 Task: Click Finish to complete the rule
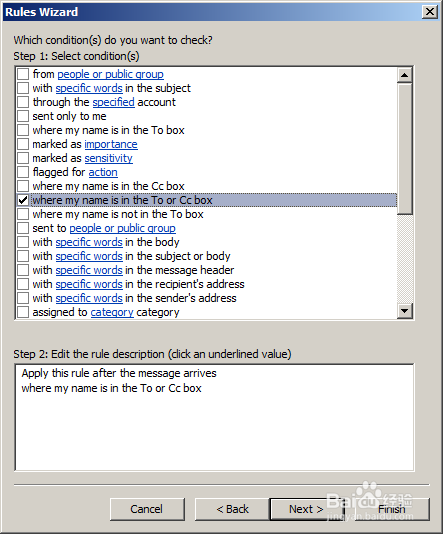click(392, 509)
